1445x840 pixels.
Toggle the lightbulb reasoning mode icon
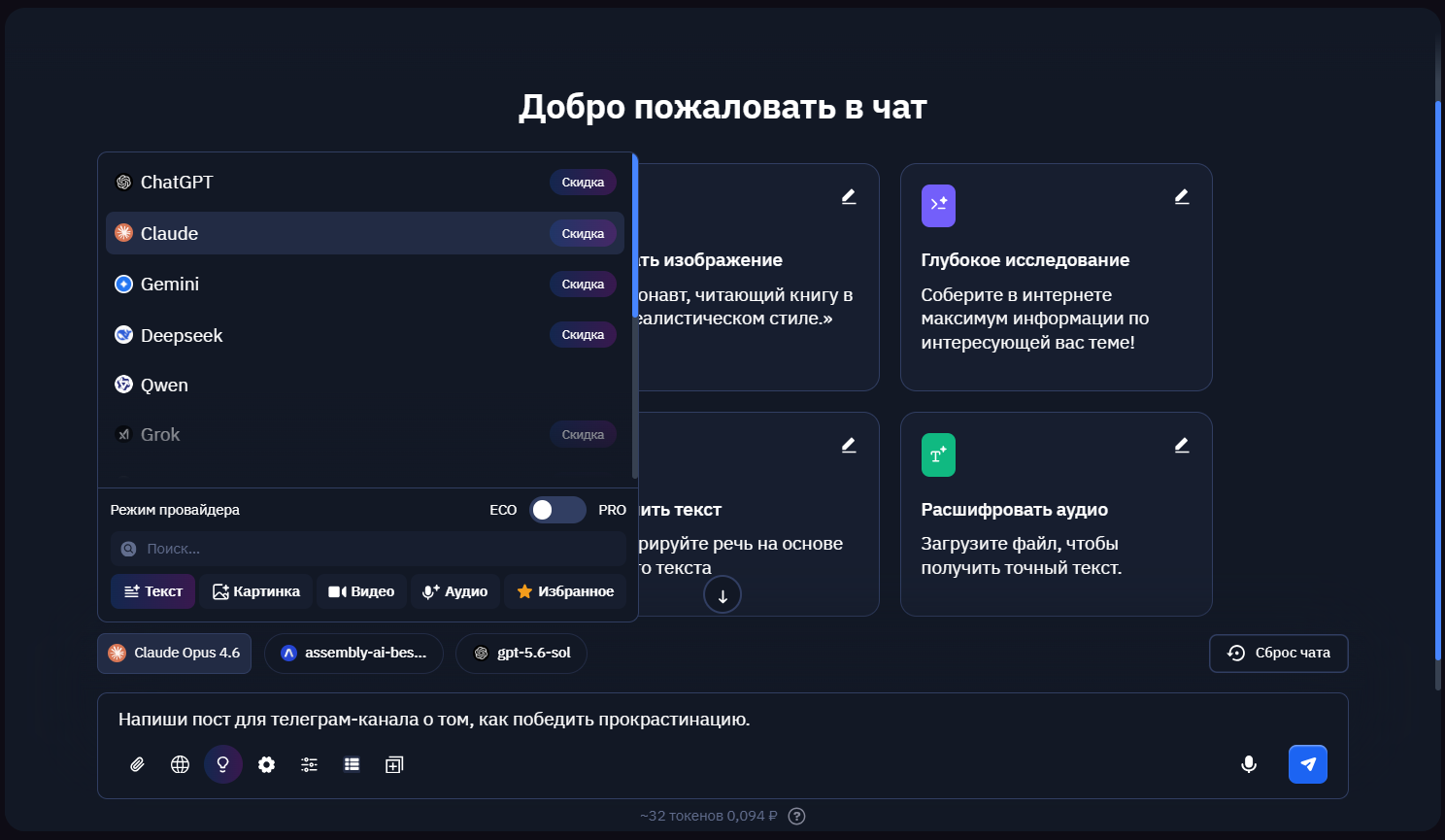pyautogui.click(x=223, y=765)
